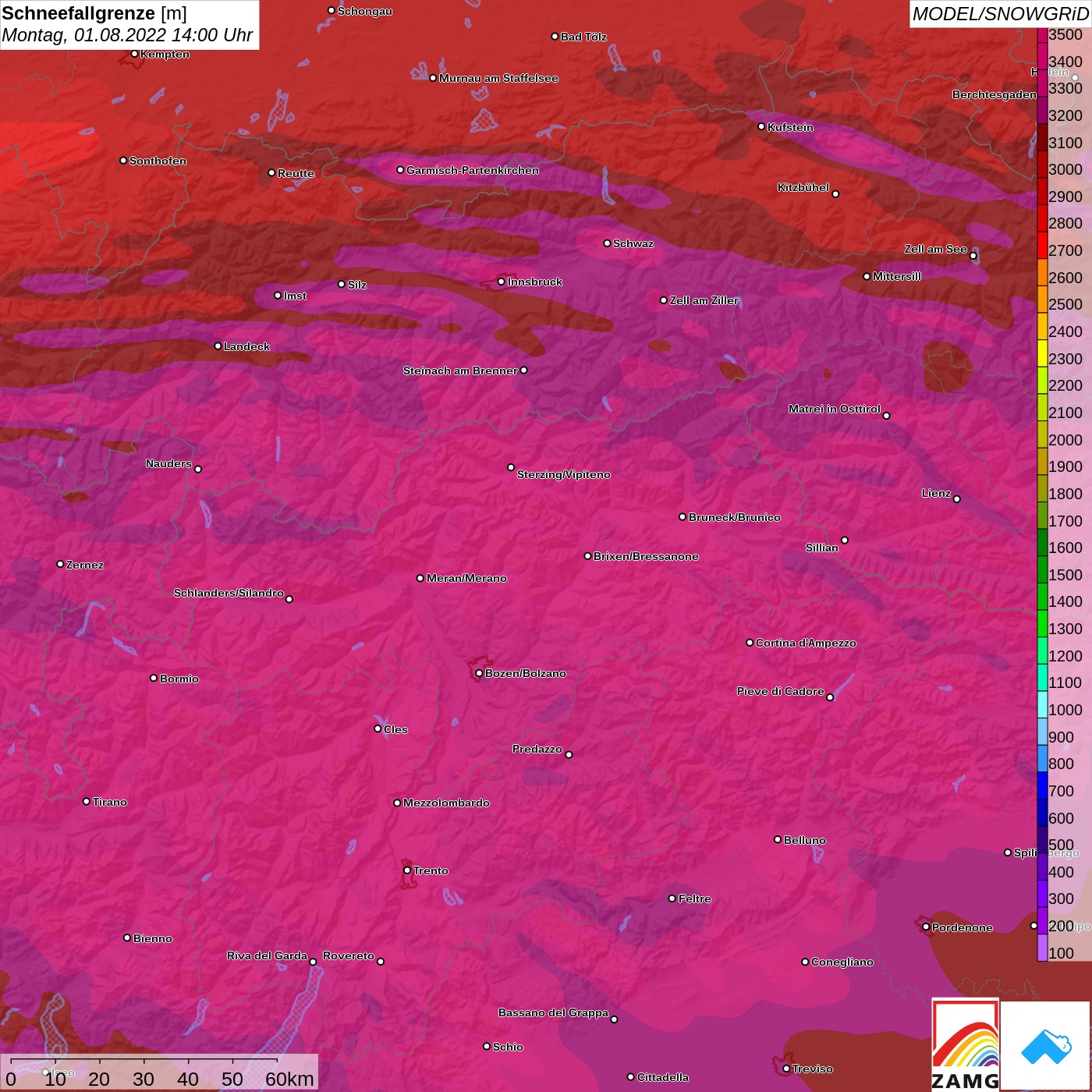This screenshot has height=1092, width=1092.
Task: Select the Brixen/Bressanone label
Action: (646, 556)
